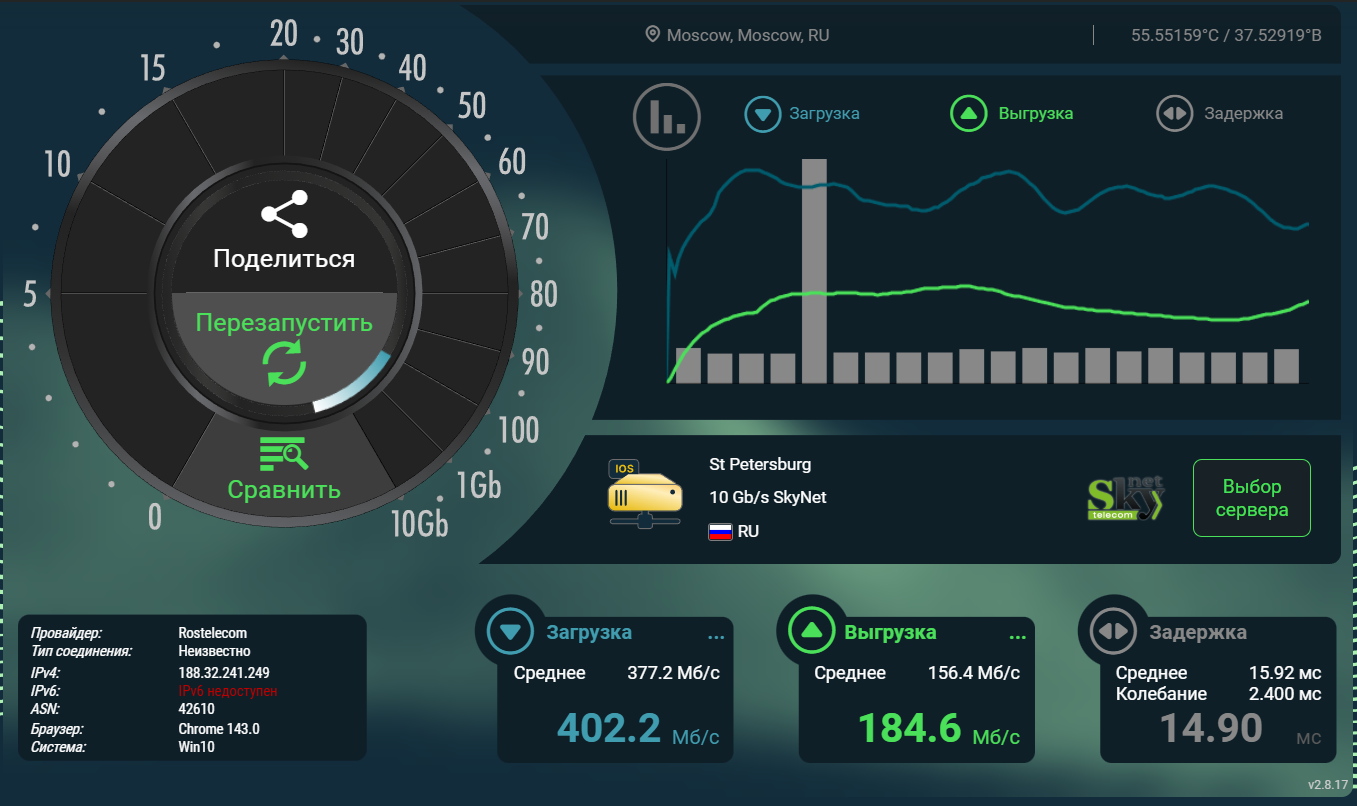This screenshot has height=806, width=1357.
Task: Open the three-dot menu on Загрузка card
Action: pyautogui.click(x=715, y=636)
